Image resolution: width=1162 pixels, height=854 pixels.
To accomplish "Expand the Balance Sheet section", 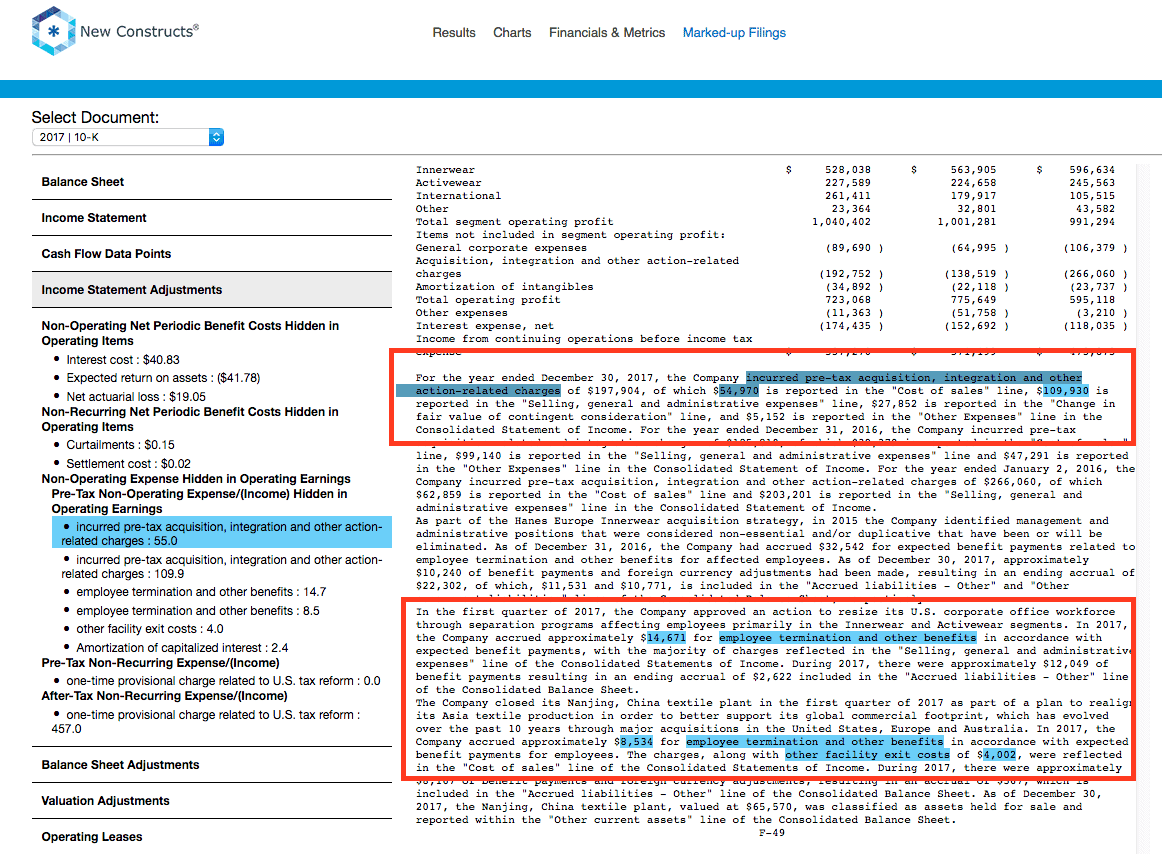I will [x=212, y=182].
